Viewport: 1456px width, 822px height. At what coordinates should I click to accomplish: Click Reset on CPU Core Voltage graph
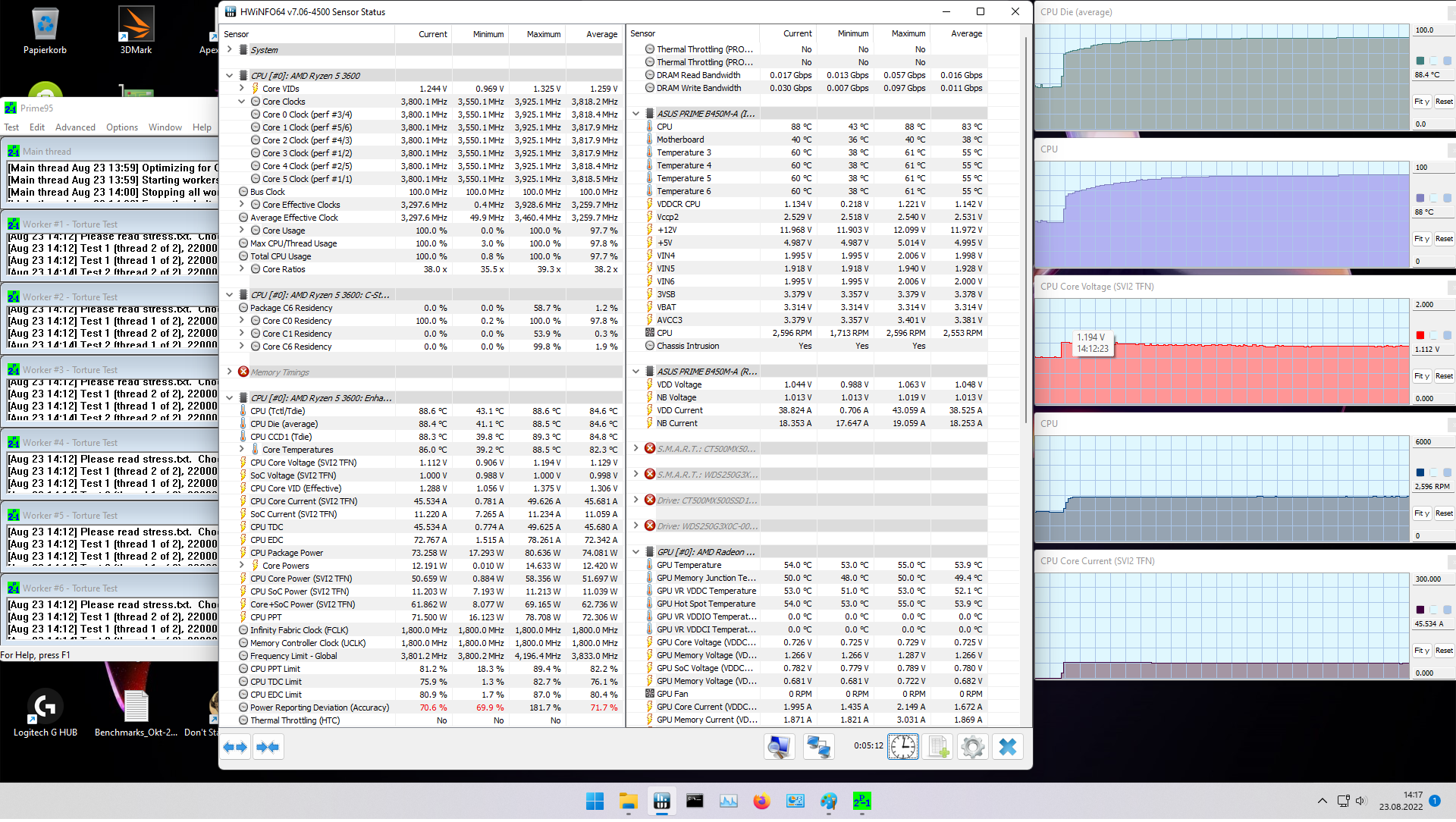[x=1444, y=376]
